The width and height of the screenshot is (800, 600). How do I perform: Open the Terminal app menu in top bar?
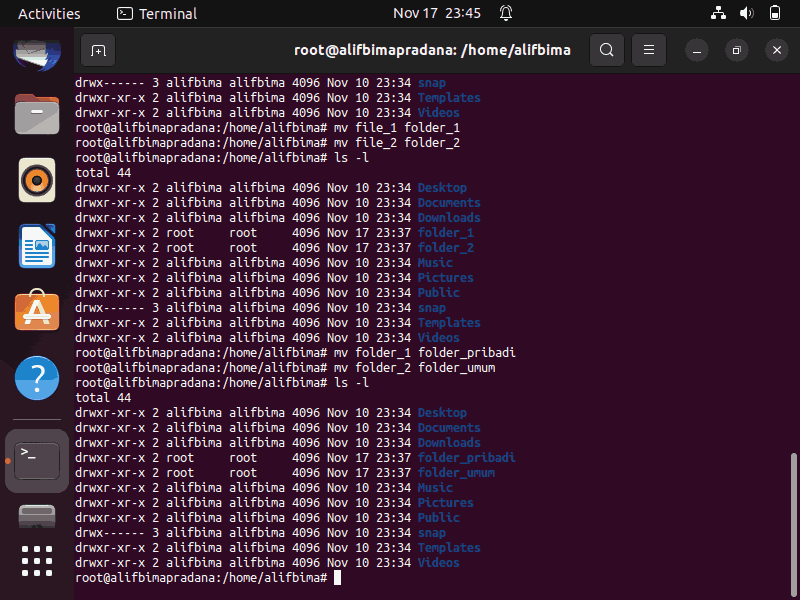click(157, 13)
